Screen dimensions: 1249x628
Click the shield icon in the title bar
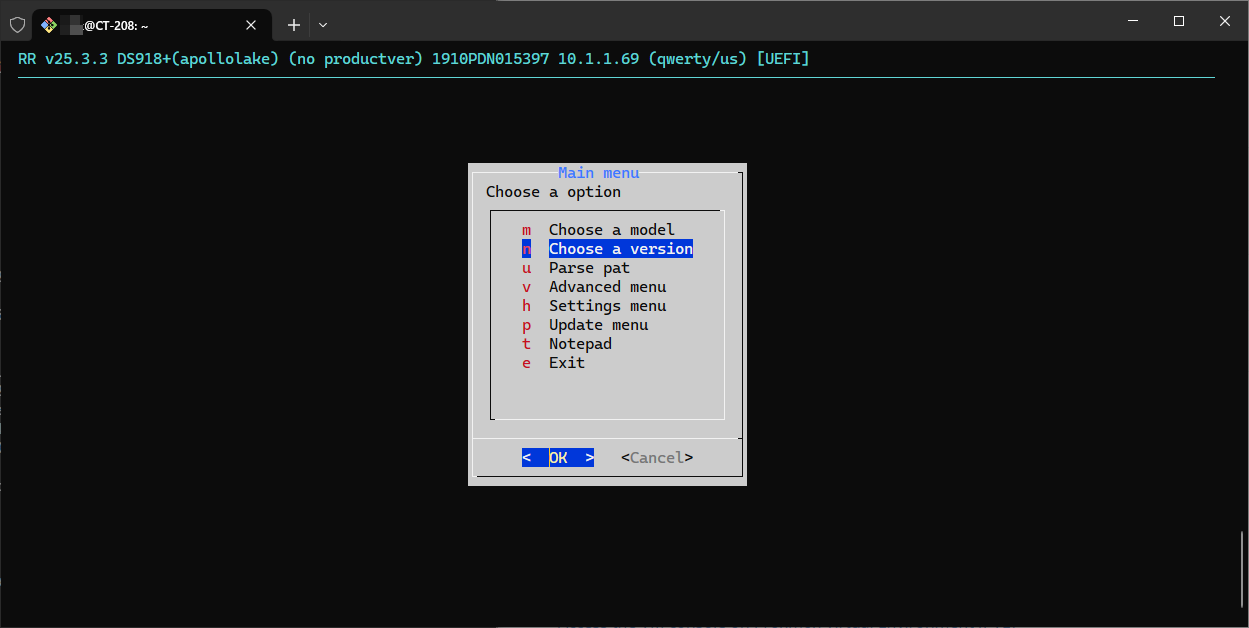point(17,24)
